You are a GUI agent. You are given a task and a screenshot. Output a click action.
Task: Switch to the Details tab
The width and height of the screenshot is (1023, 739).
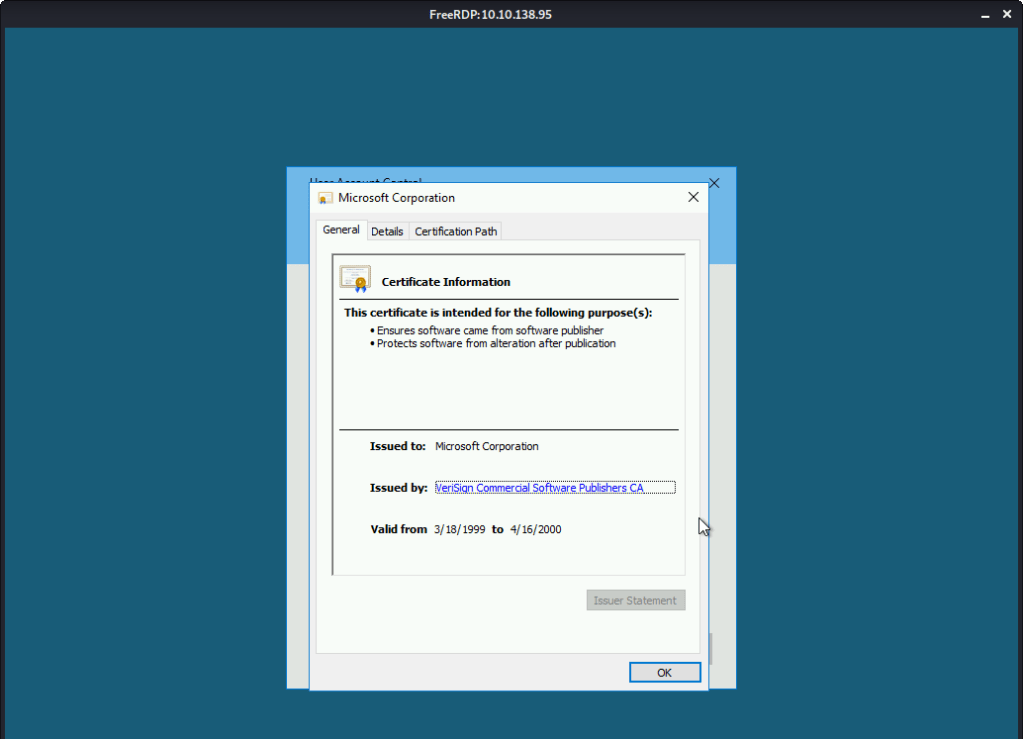coord(387,231)
